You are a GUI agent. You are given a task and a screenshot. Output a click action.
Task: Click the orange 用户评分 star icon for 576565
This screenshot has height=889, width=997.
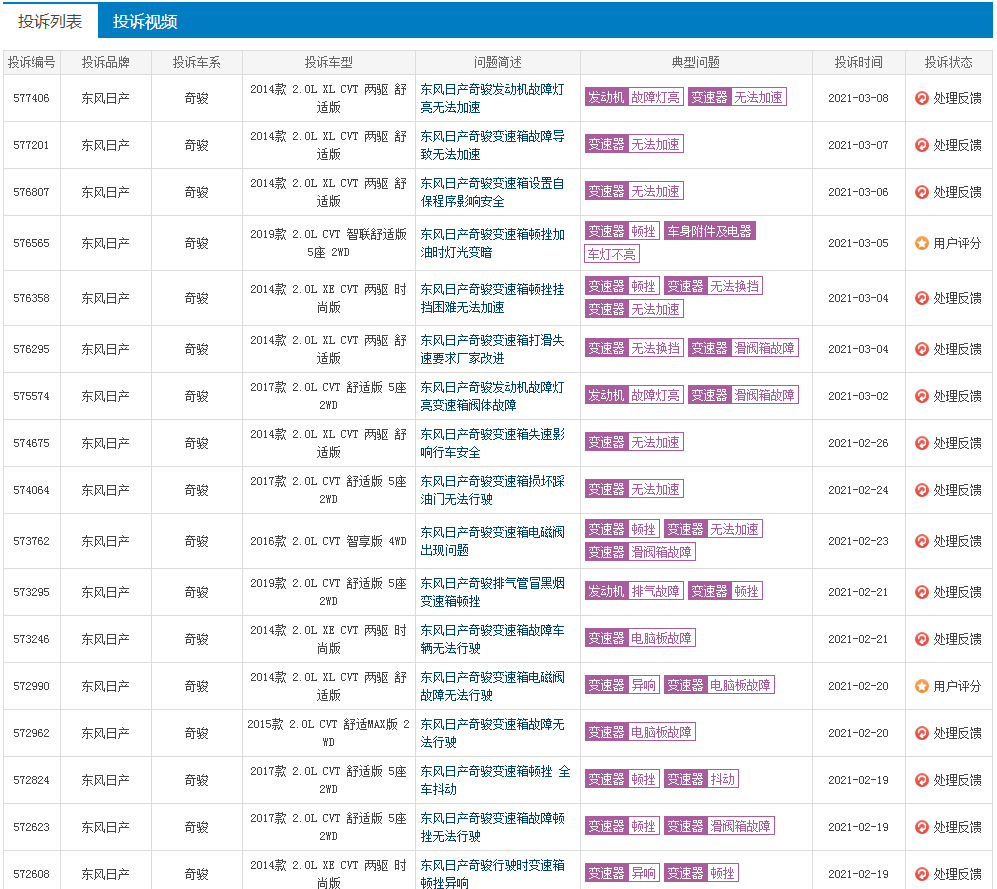(921, 243)
